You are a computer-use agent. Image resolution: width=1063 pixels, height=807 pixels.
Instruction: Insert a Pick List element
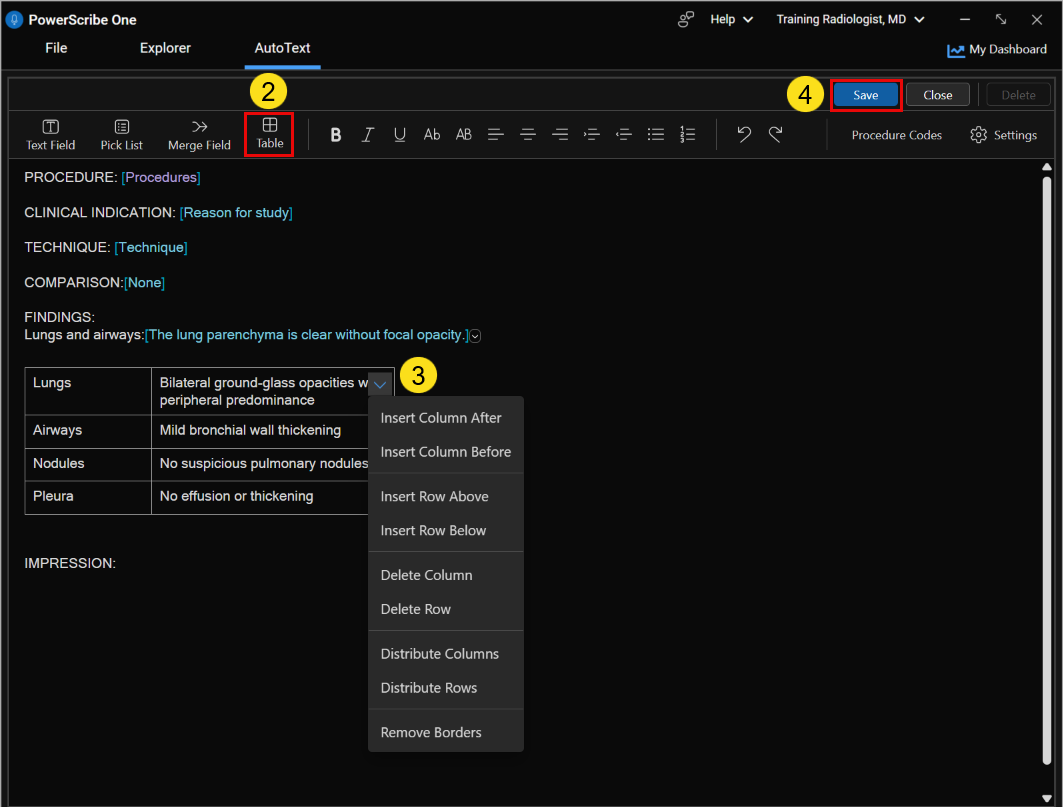[x=121, y=135]
